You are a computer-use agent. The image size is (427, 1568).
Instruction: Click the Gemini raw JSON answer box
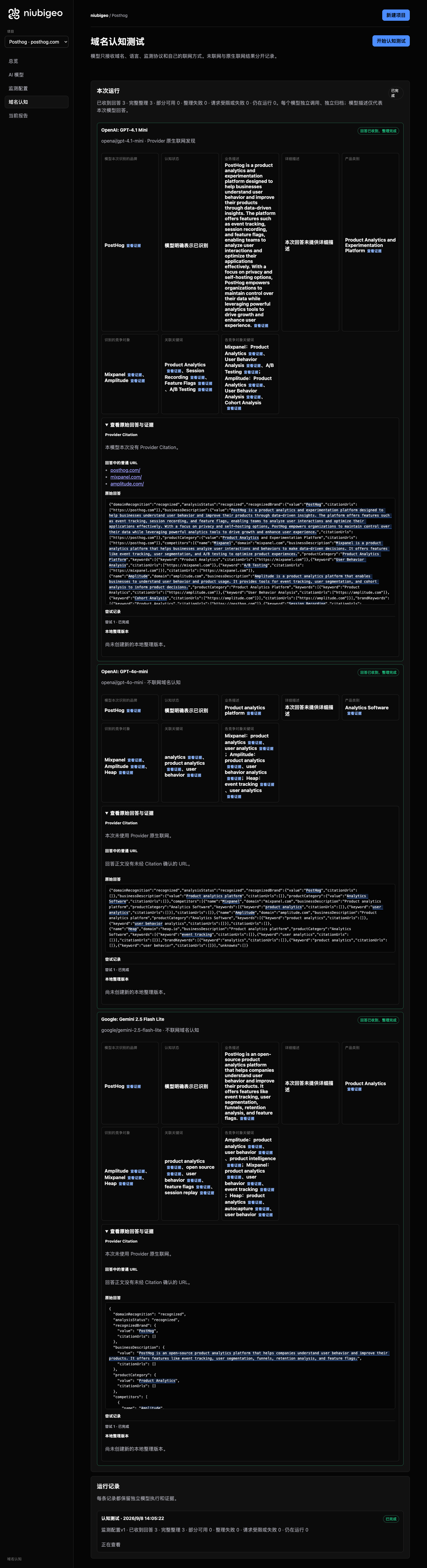point(250,1355)
